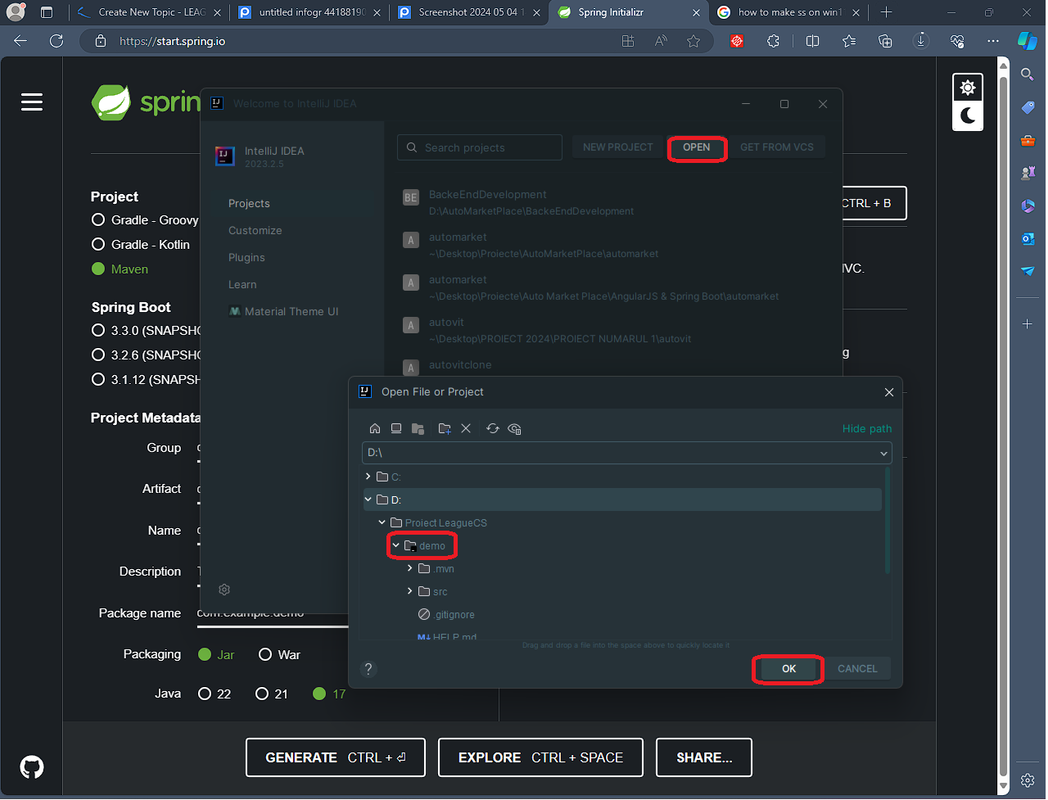
Task: Click the Delete toolbar icon in file dialog
Action: [466, 428]
